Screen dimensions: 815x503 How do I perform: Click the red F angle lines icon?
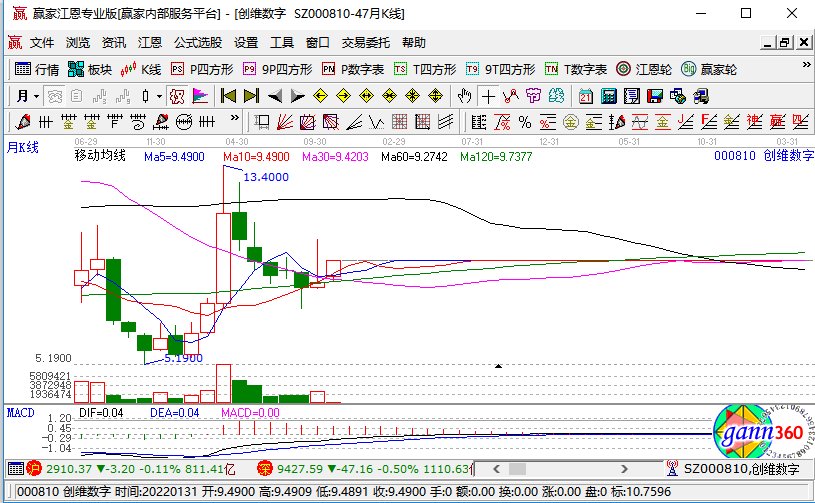pyautogui.click(x=708, y=122)
